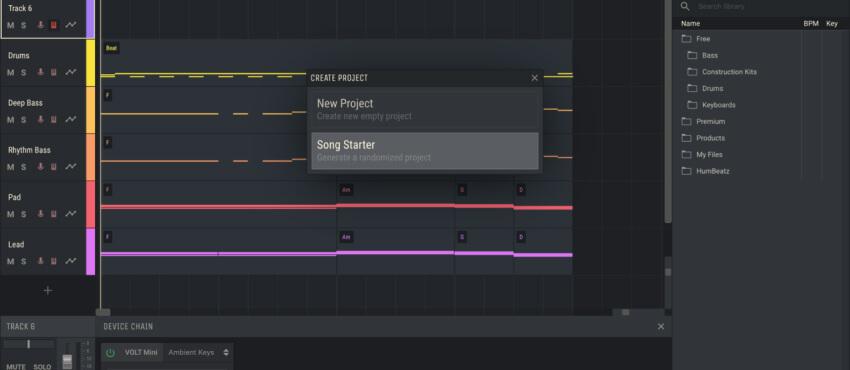Choose Song Starter option
Viewport: 850px width, 370px height.
(x=425, y=151)
